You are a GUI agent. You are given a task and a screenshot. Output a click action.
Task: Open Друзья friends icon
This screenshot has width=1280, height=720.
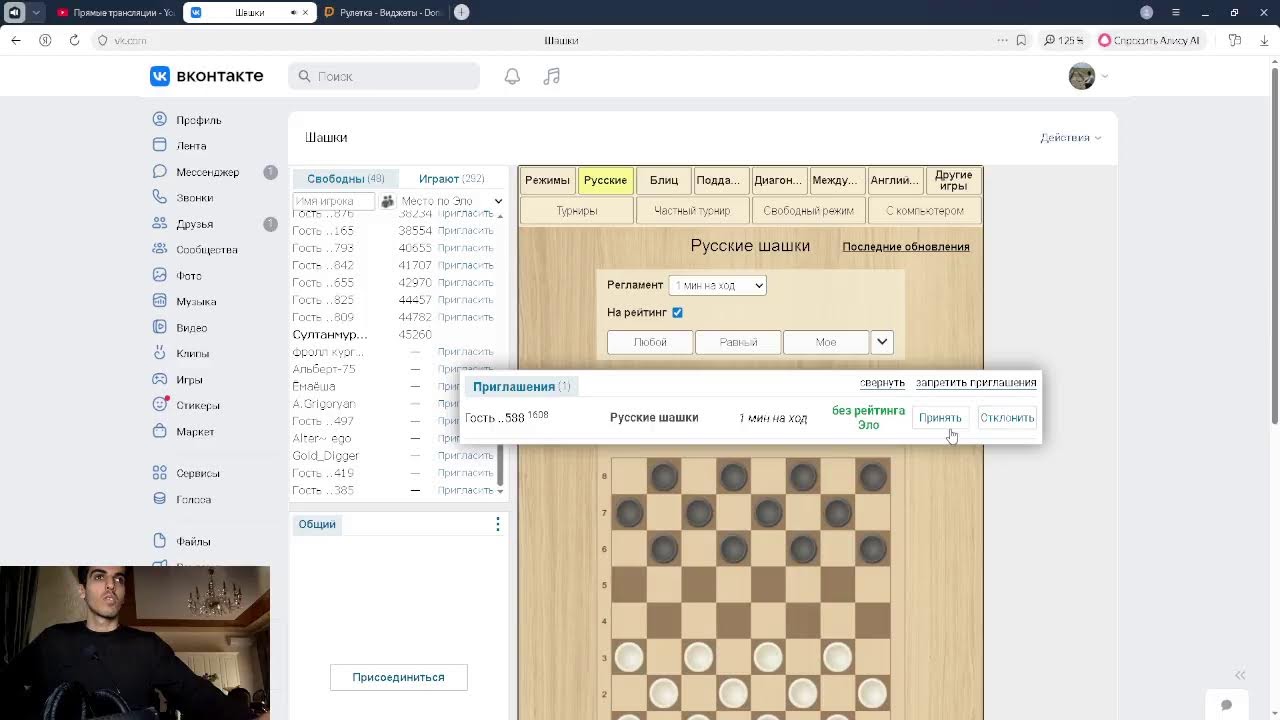coord(159,223)
